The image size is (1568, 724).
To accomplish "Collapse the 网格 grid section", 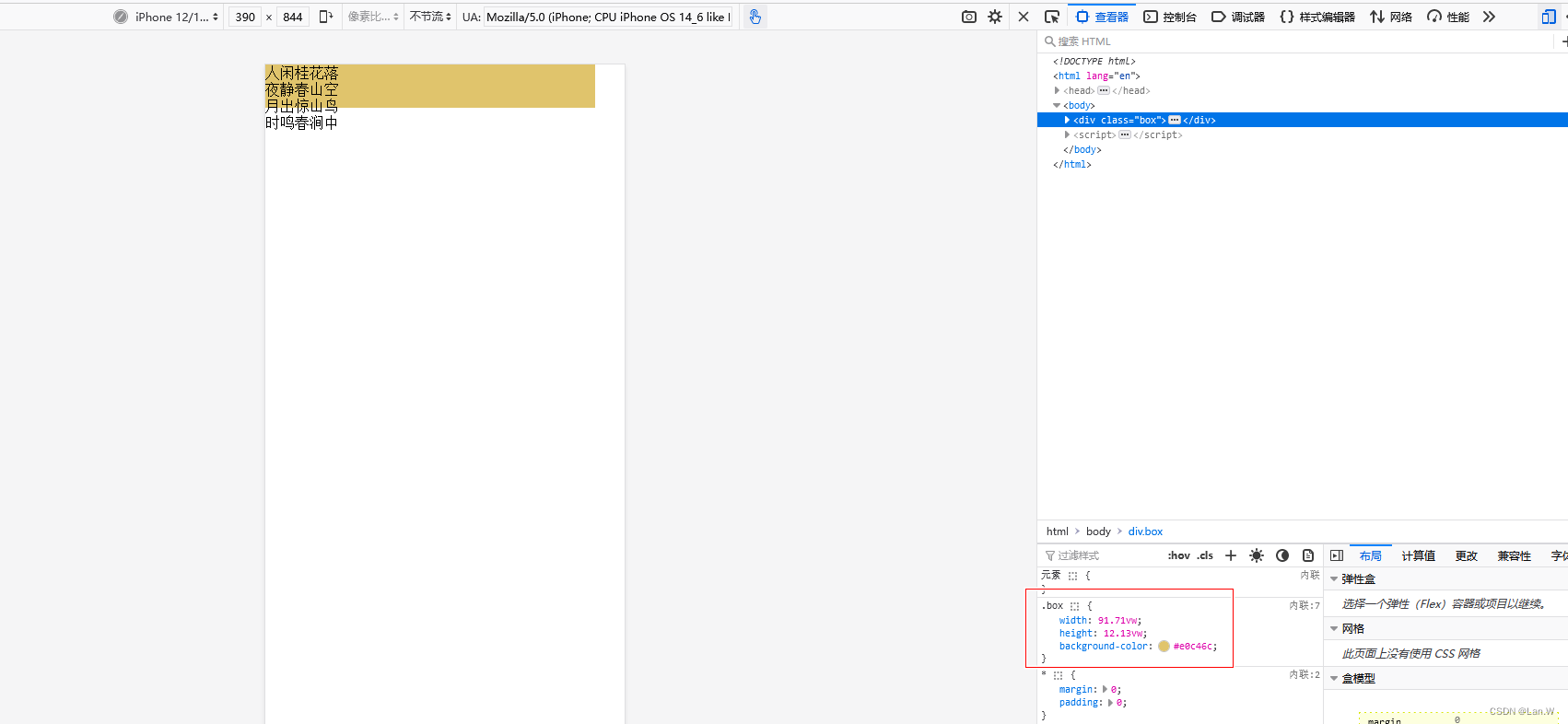I will 1334,629.
